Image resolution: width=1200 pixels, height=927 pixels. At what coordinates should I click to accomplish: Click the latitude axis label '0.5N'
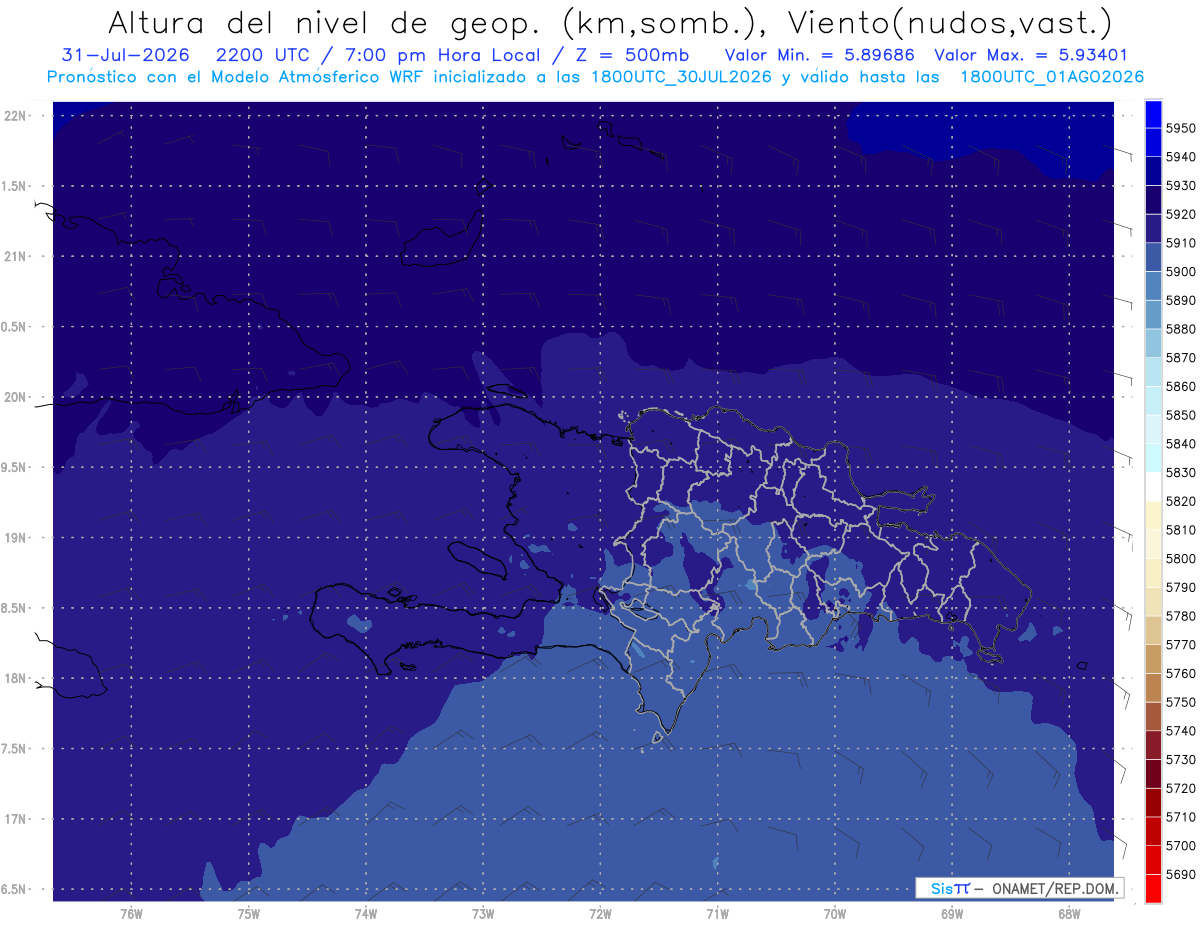15,327
